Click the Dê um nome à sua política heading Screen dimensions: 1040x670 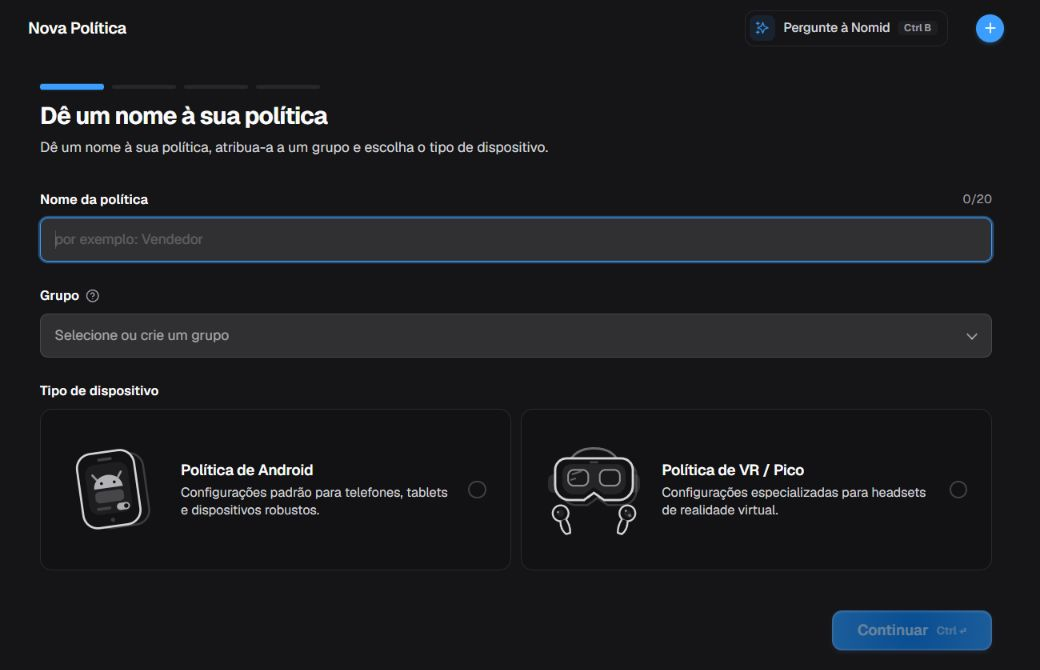pyautogui.click(x=184, y=116)
